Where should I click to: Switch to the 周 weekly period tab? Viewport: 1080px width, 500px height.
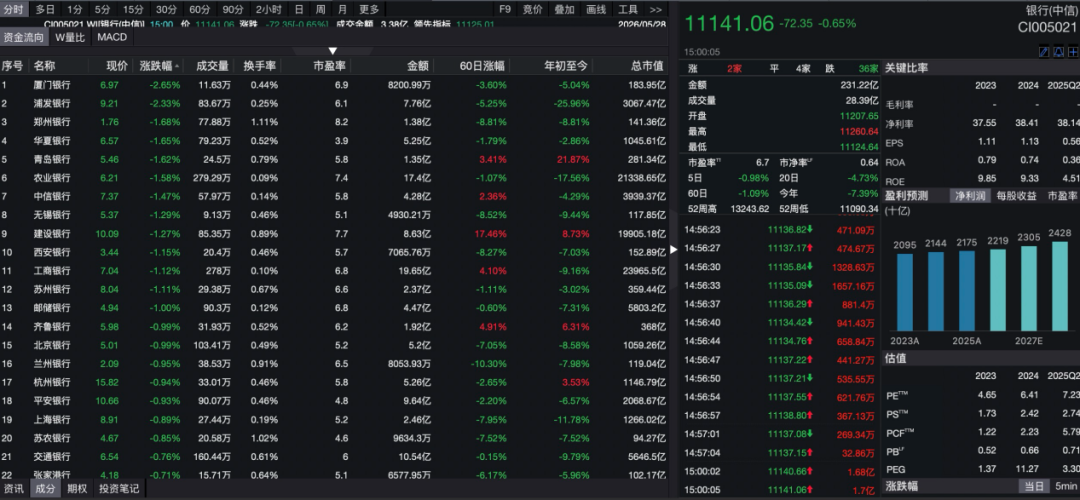pos(320,10)
